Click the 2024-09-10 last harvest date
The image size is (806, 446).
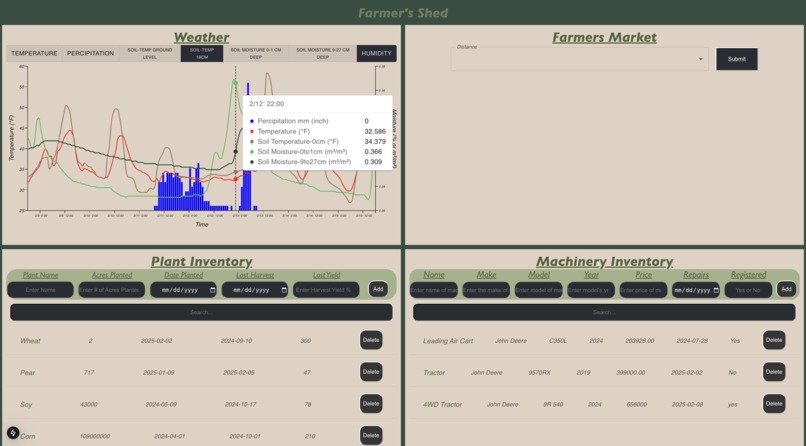click(236, 341)
